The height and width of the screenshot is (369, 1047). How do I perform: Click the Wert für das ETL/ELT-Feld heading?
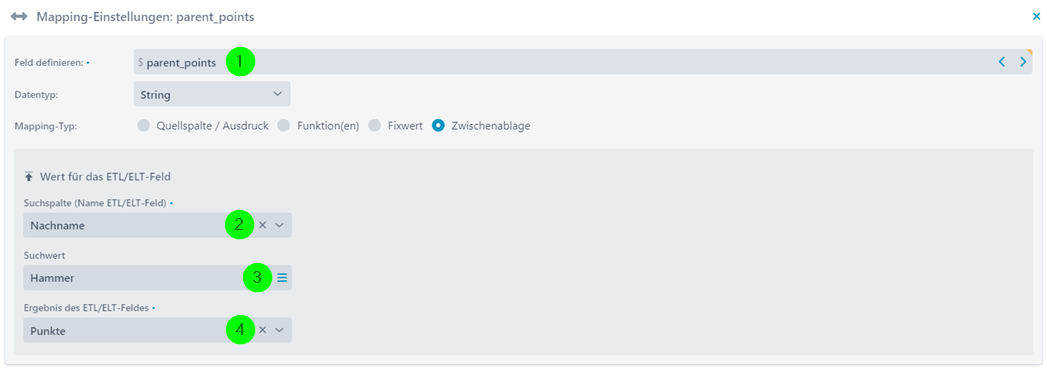(x=107, y=177)
